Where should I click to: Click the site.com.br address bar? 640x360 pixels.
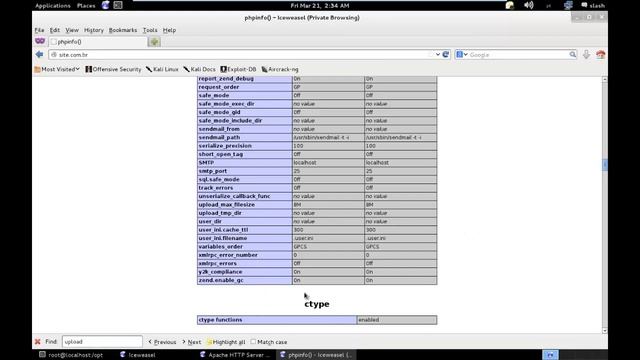(x=241, y=55)
